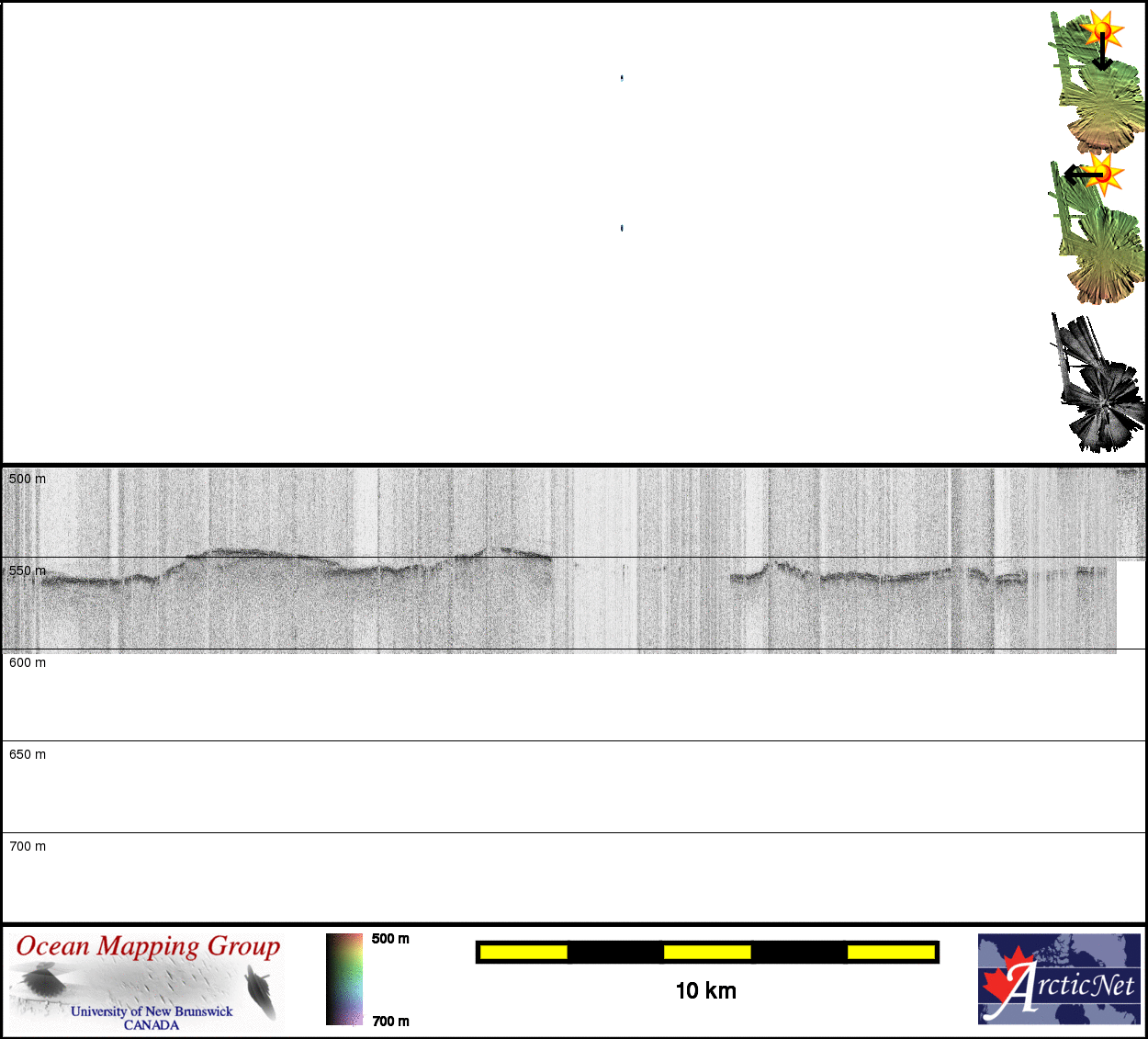Screen dimensions: 1148x1039
Task: Open the grayscale backscatter map thumbnail
Action: point(1097,386)
